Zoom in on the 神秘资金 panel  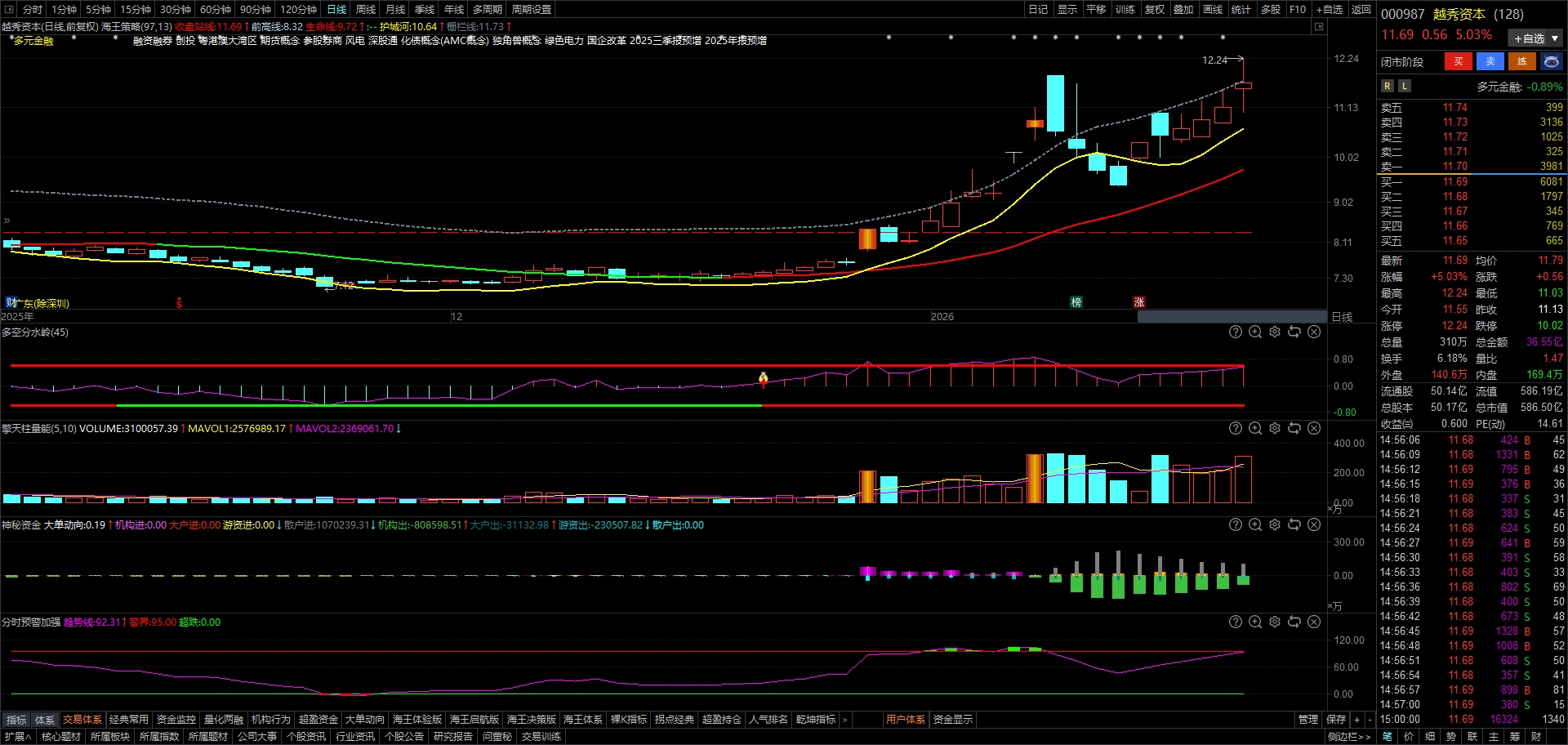click(1255, 524)
